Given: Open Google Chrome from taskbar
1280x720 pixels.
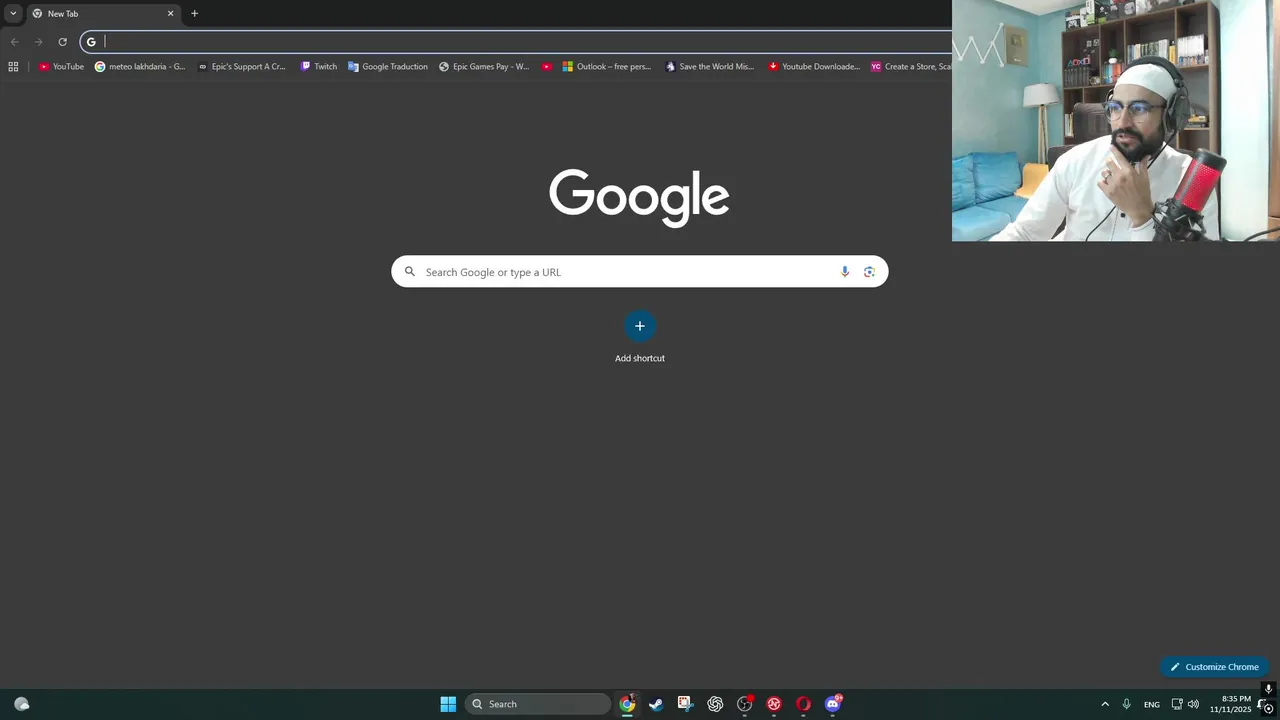Looking at the screenshot, I should [x=627, y=704].
